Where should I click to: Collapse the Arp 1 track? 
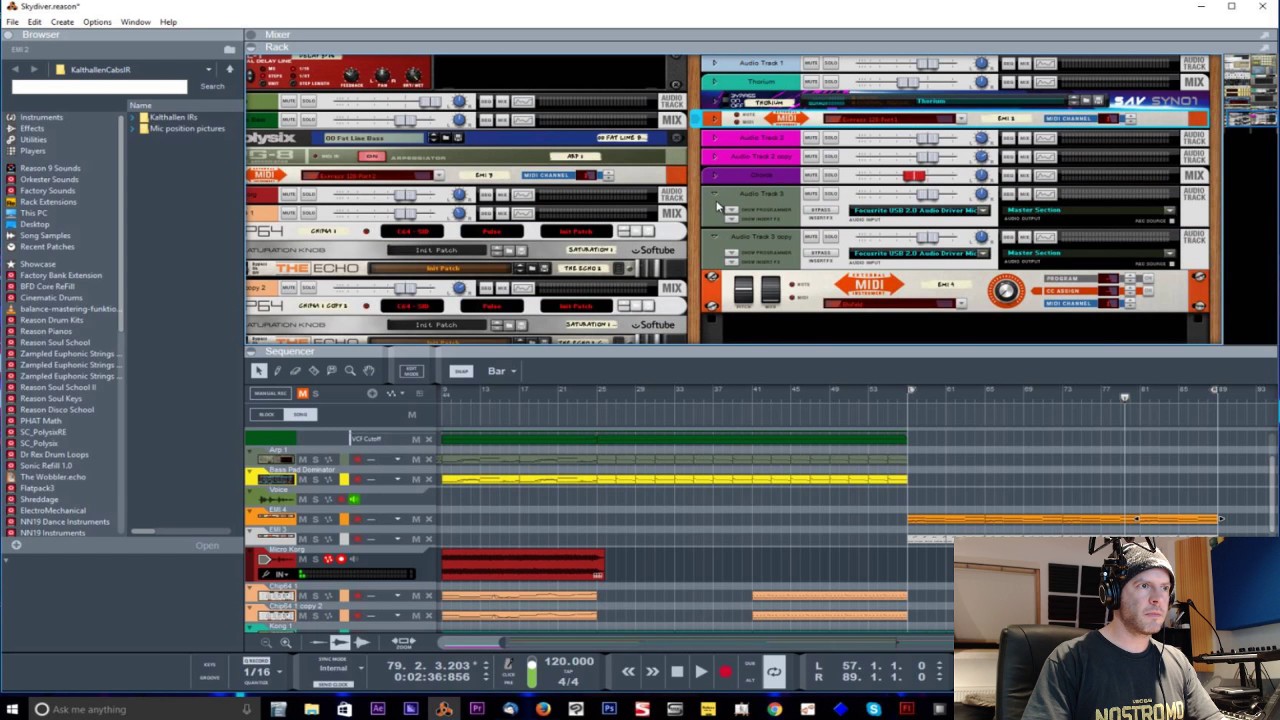tap(250, 450)
